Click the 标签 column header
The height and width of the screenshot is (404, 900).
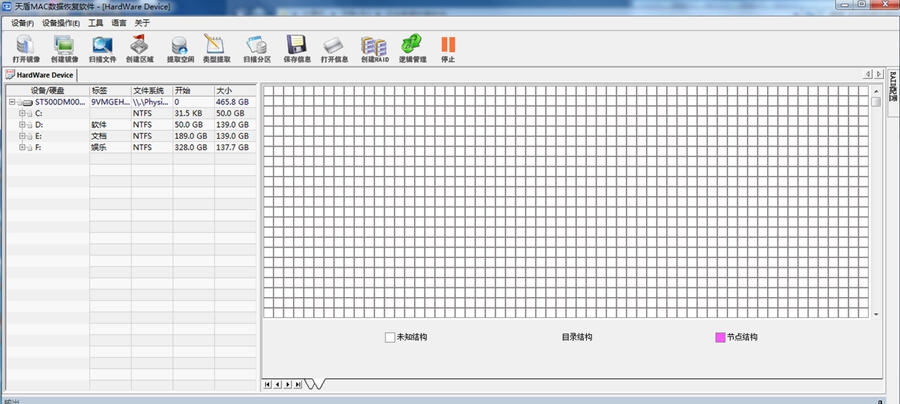(110, 91)
